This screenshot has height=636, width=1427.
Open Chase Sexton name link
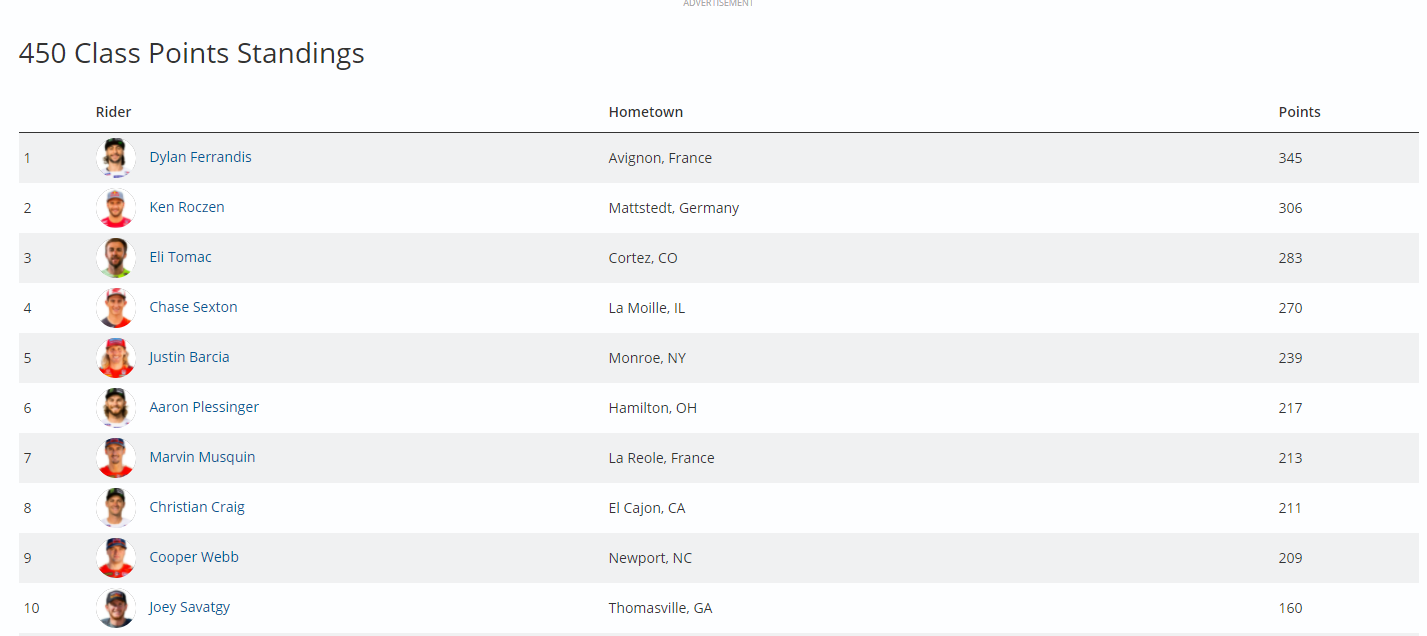(193, 307)
